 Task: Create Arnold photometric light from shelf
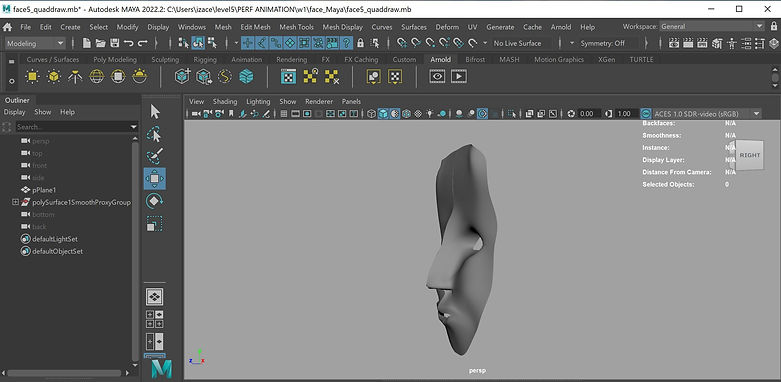(75, 77)
